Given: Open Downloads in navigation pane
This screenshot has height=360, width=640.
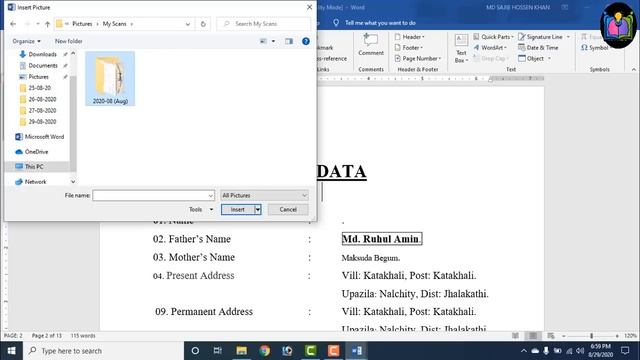Looking at the screenshot, I should click(42, 54).
